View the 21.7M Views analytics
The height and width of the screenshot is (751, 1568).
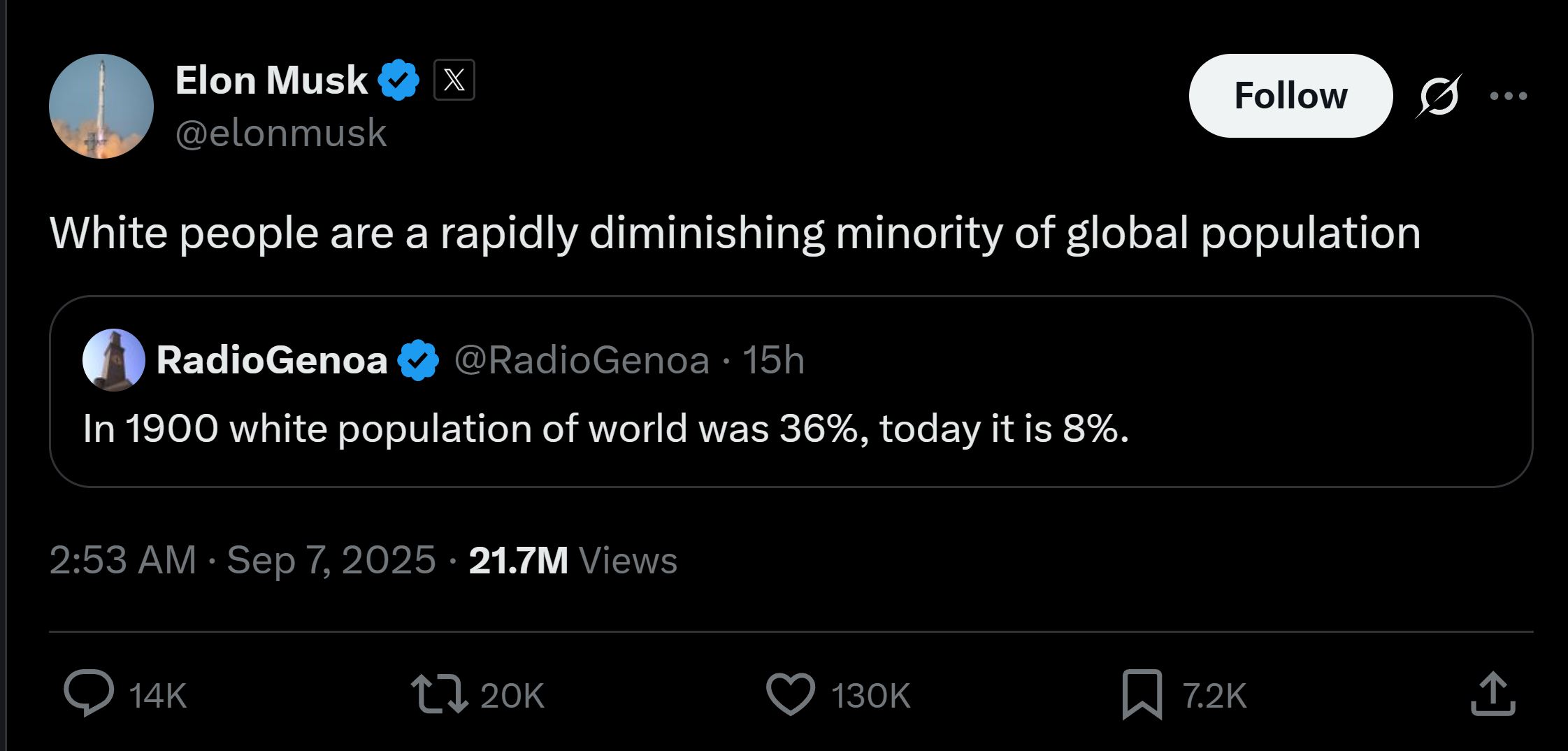click(573, 560)
